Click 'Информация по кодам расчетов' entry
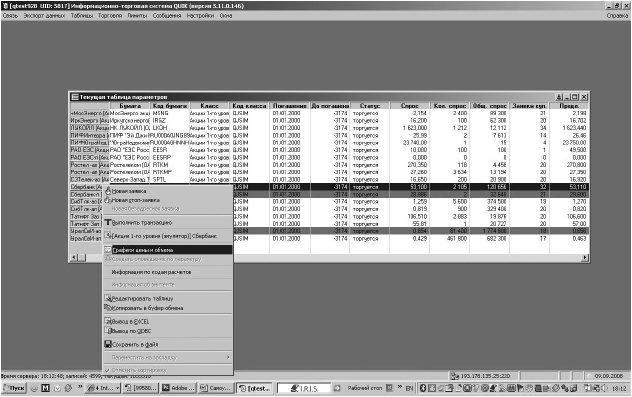This screenshot has width=632, height=397. coord(151,272)
